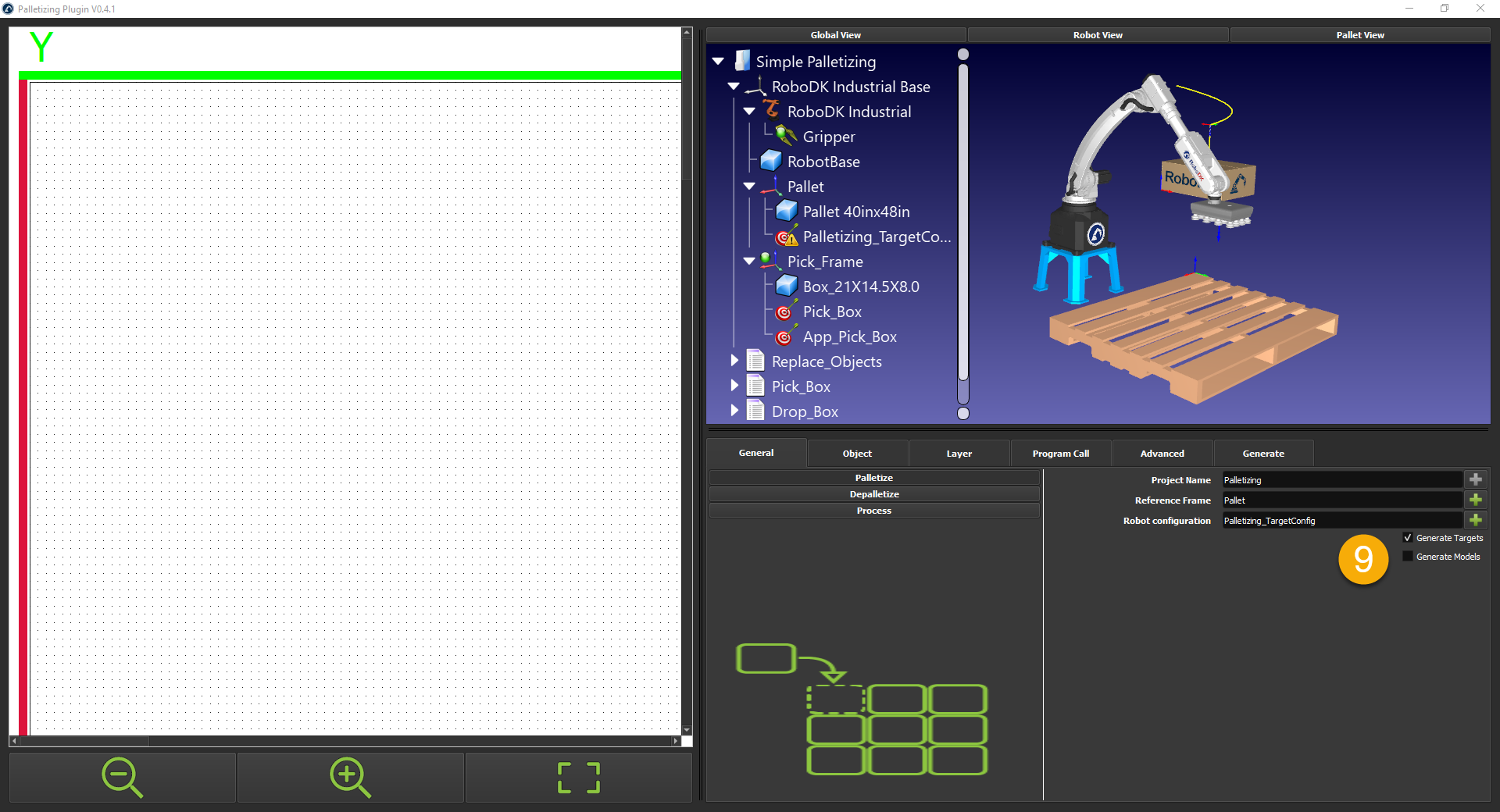Expand the Replace_Objects program node
This screenshot has height=812, width=1500.
click(x=734, y=361)
